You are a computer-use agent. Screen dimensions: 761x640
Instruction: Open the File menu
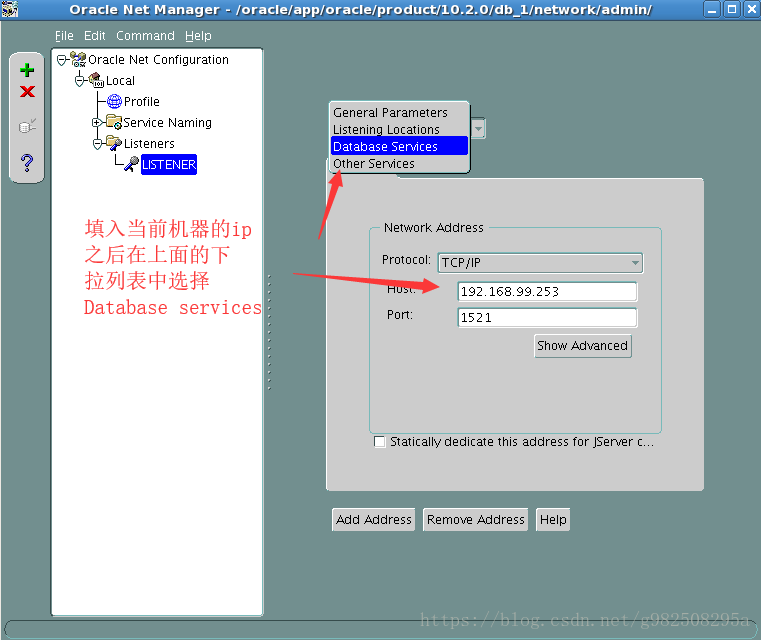(64, 35)
